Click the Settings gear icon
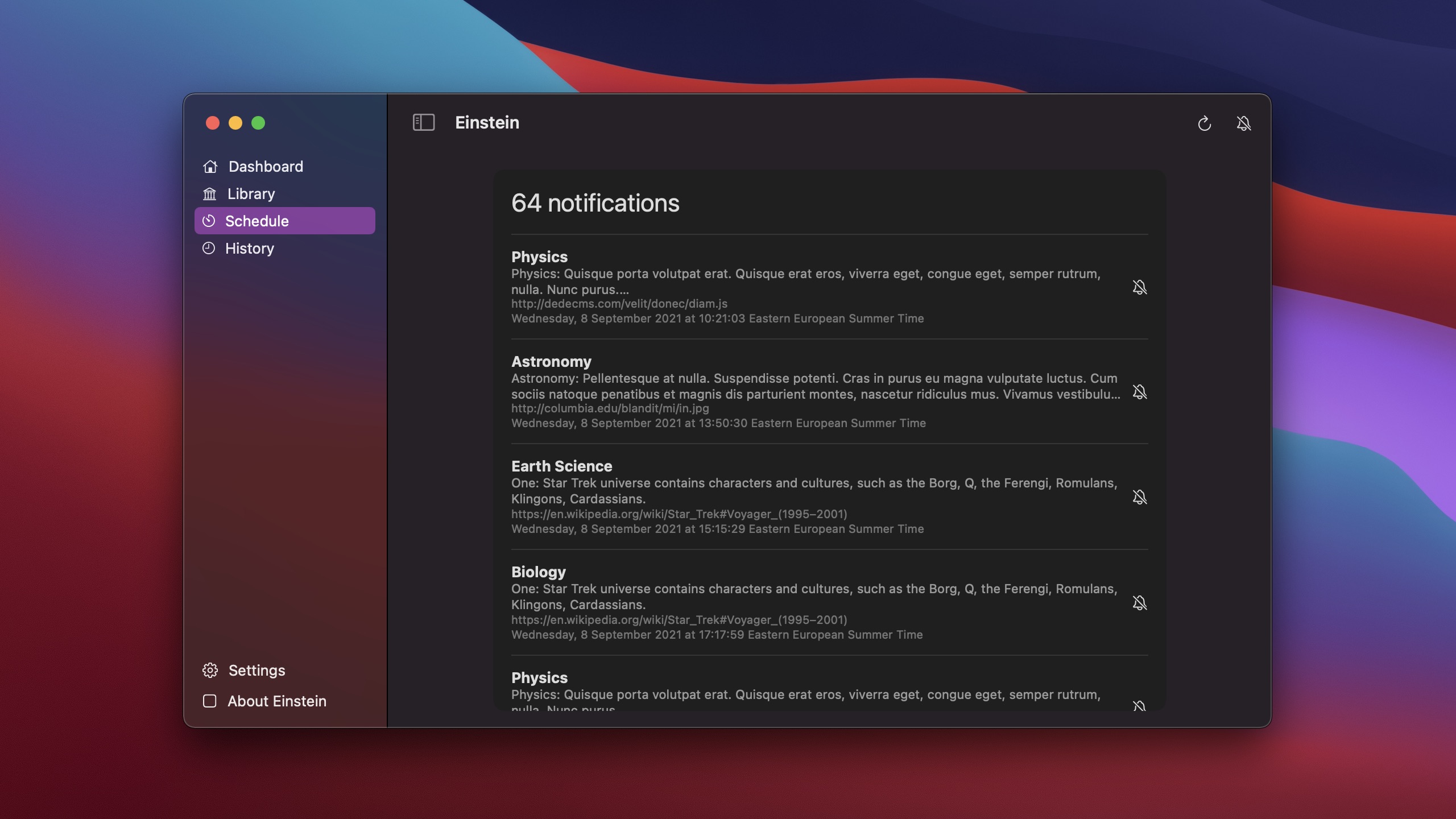The height and width of the screenshot is (819, 1456). coord(210,670)
